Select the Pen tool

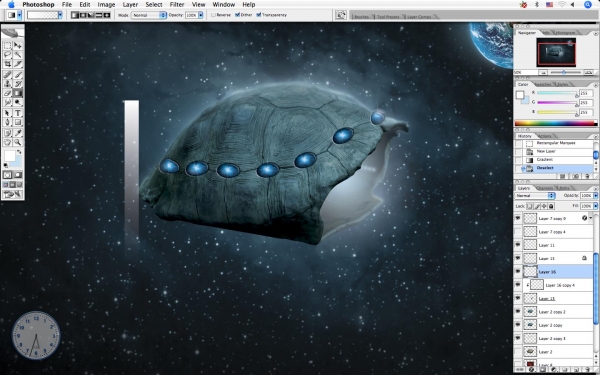pos(7,122)
